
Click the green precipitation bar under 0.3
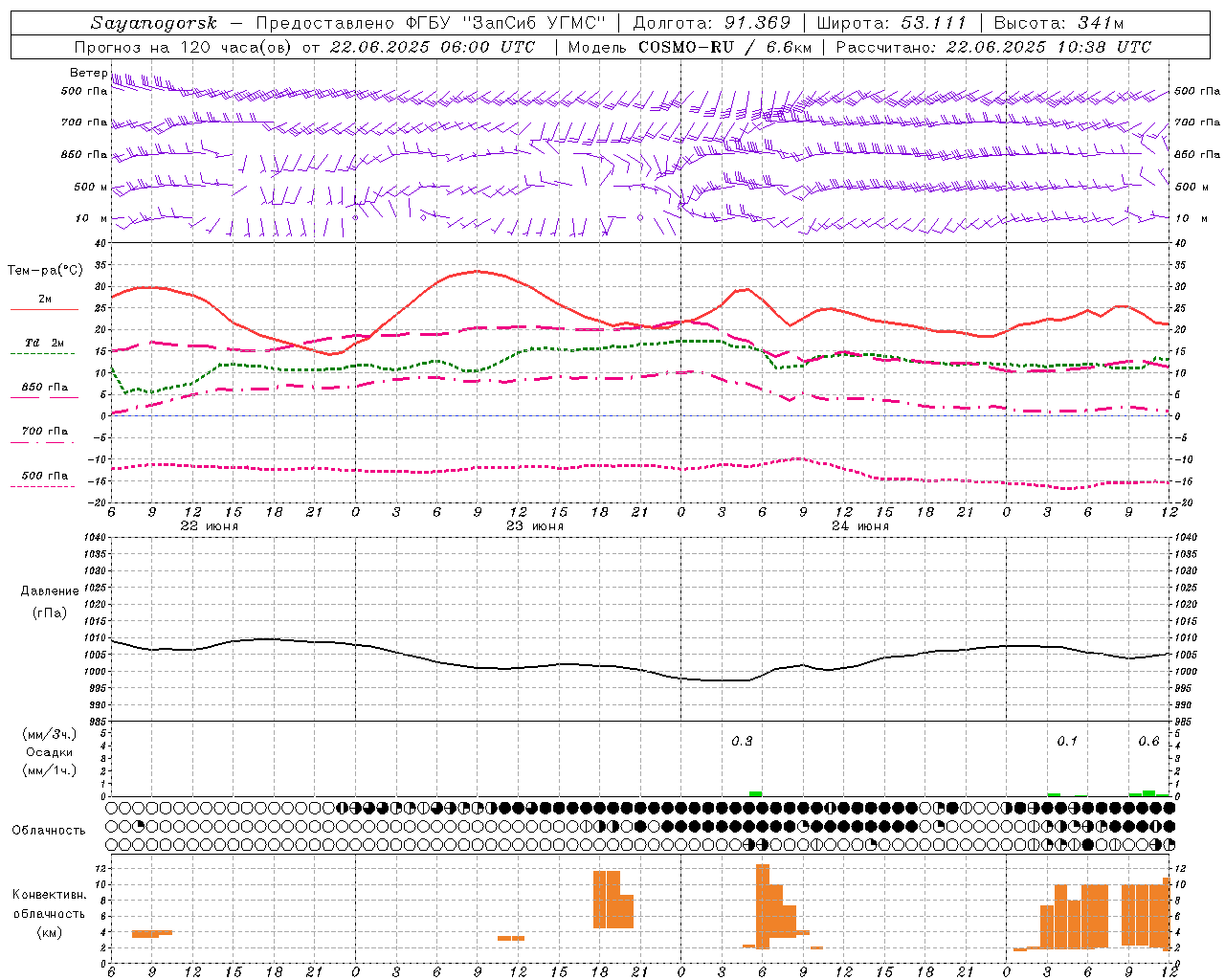pyautogui.click(x=756, y=793)
